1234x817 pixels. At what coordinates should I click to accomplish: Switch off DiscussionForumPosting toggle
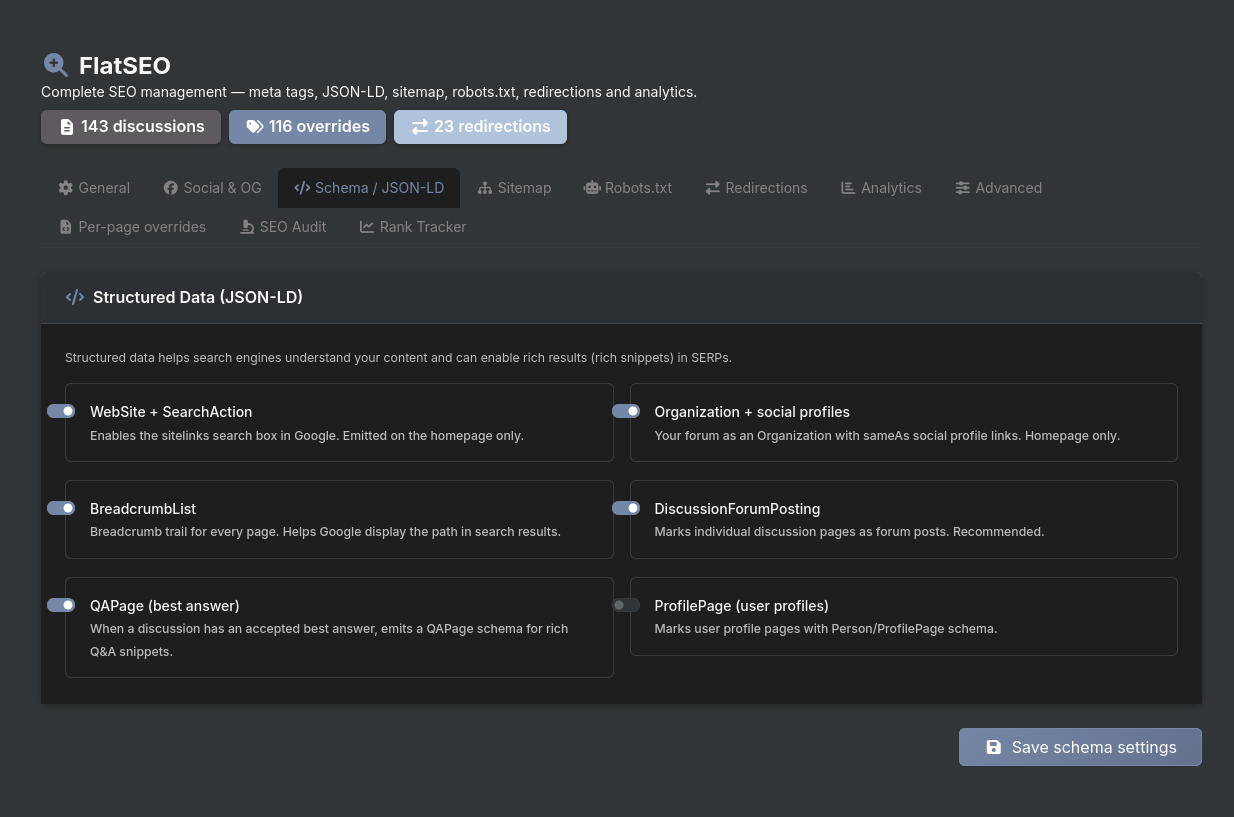pyautogui.click(x=626, y=508)
